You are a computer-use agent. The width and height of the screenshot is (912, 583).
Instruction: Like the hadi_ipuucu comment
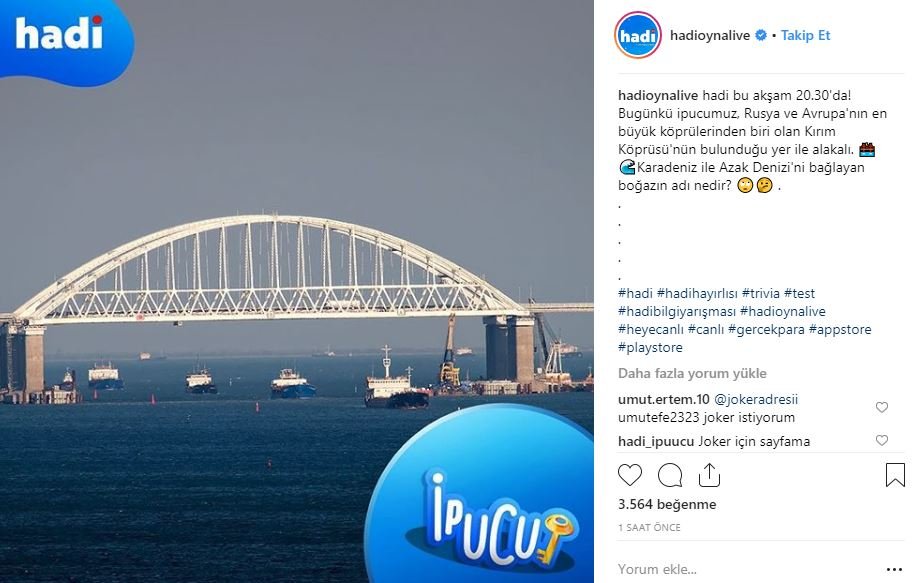tap(882, 440)
